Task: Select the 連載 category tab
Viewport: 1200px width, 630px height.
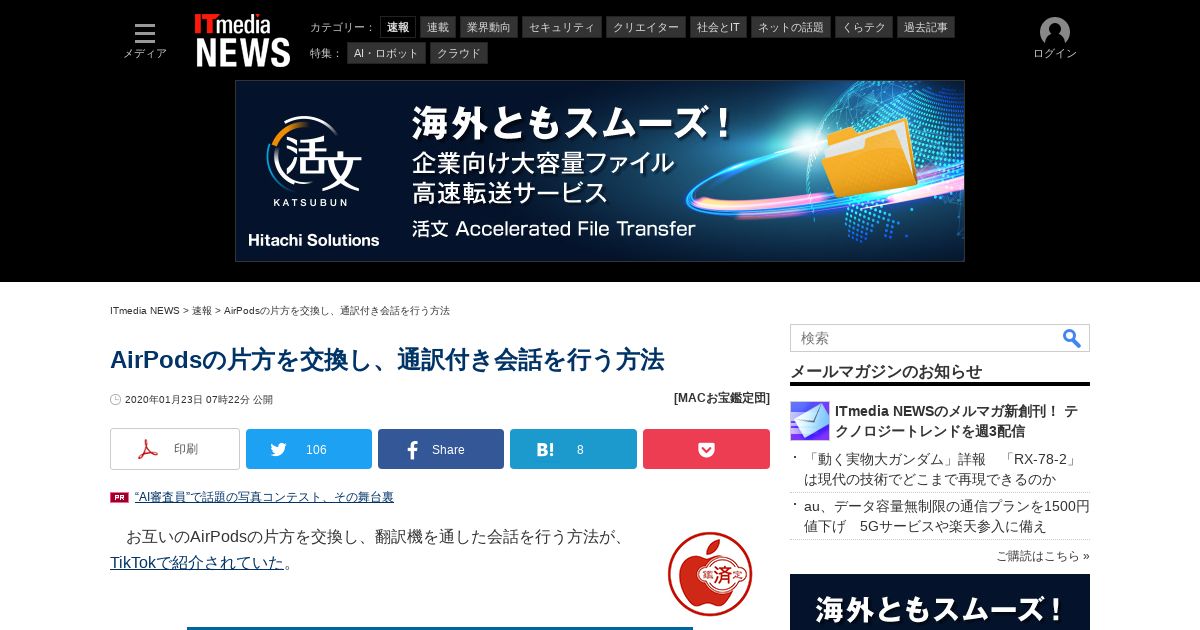Action: point(438,27)
